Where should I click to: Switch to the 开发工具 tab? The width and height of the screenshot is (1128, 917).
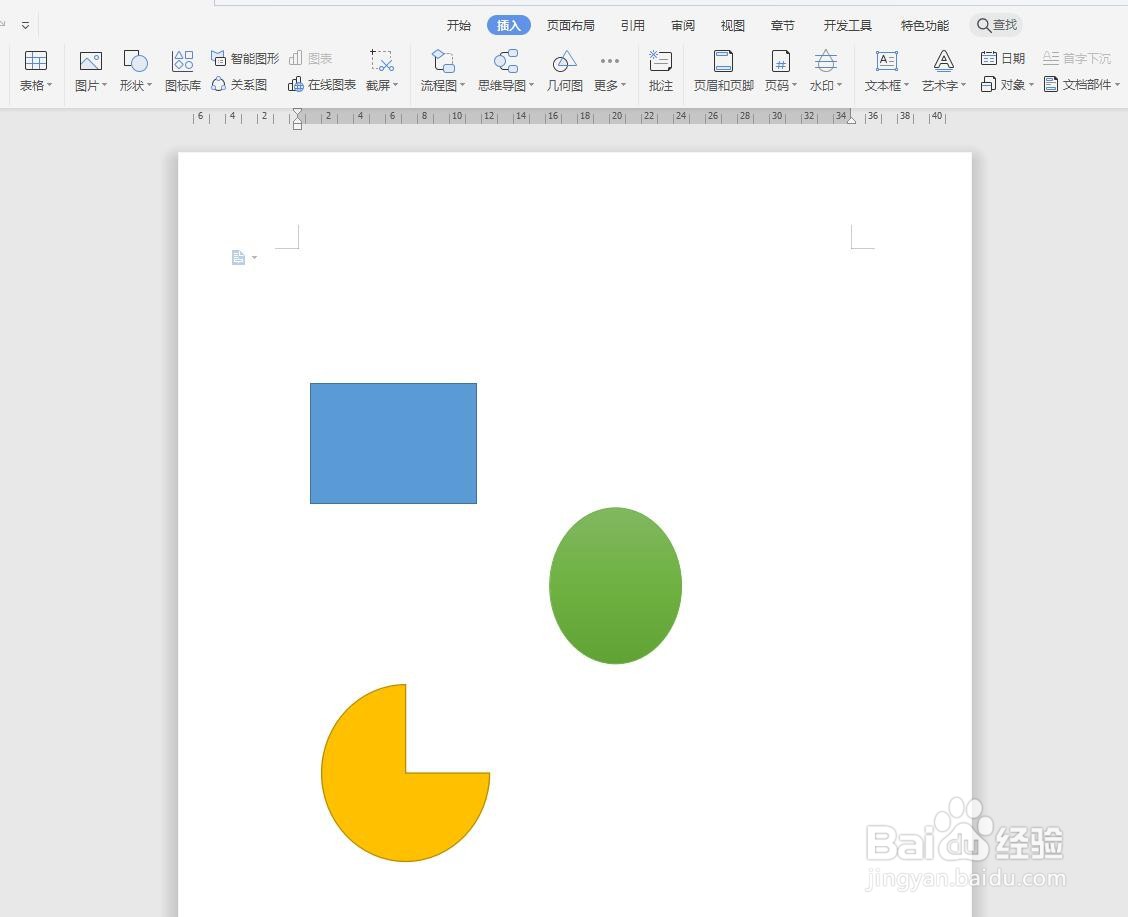pos(847,25)
